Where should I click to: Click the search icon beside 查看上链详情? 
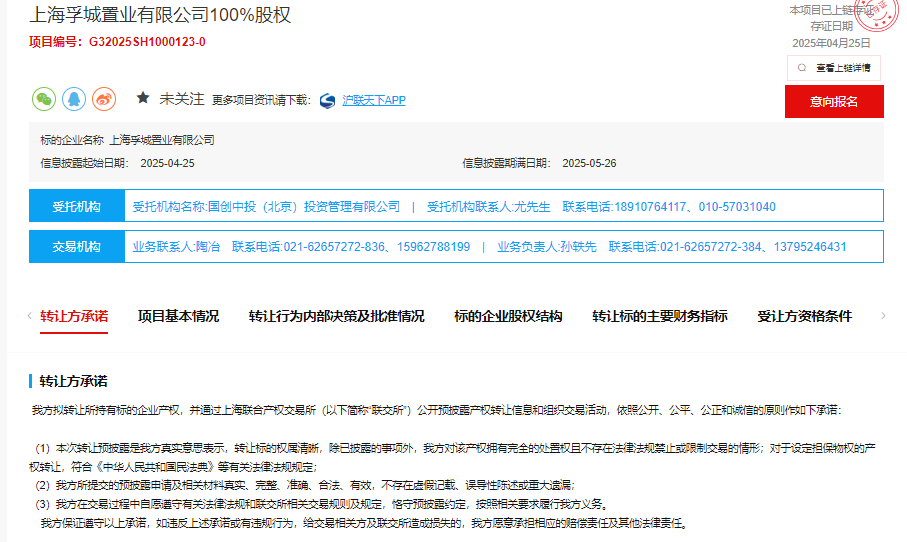801,68
